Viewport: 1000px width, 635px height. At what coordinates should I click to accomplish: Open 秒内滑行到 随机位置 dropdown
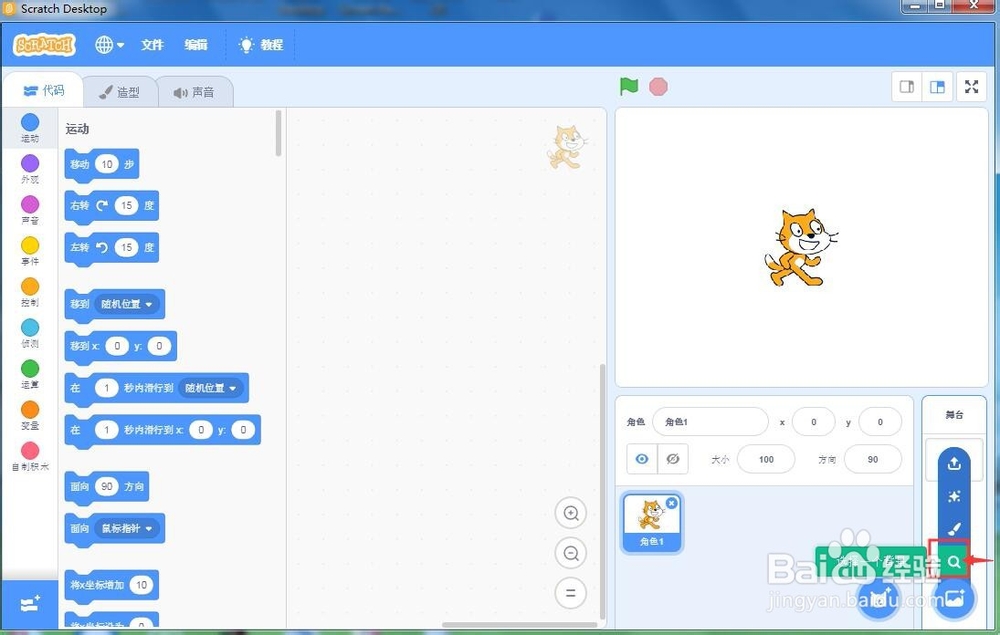[x=210, y=388]
